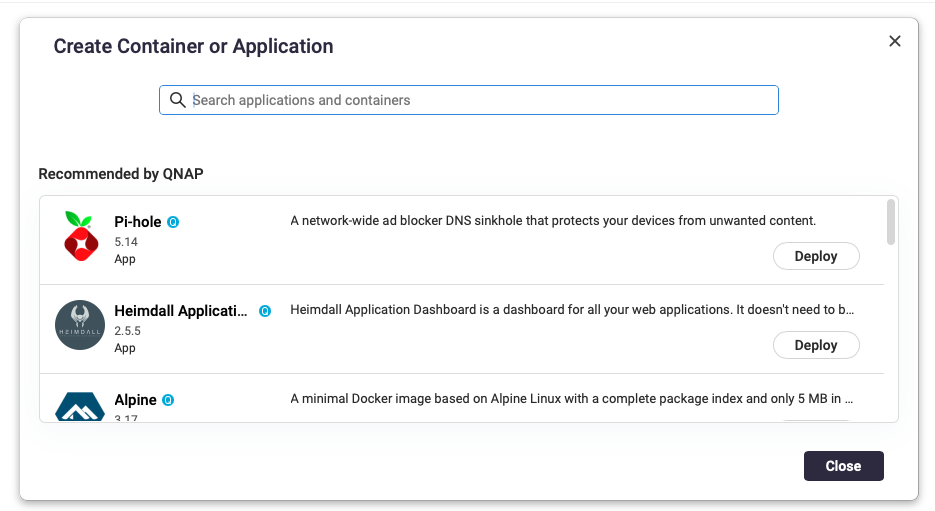935x511 pixels.
Task: Deploy the Pi-hole application
Action: coord(815,256)
